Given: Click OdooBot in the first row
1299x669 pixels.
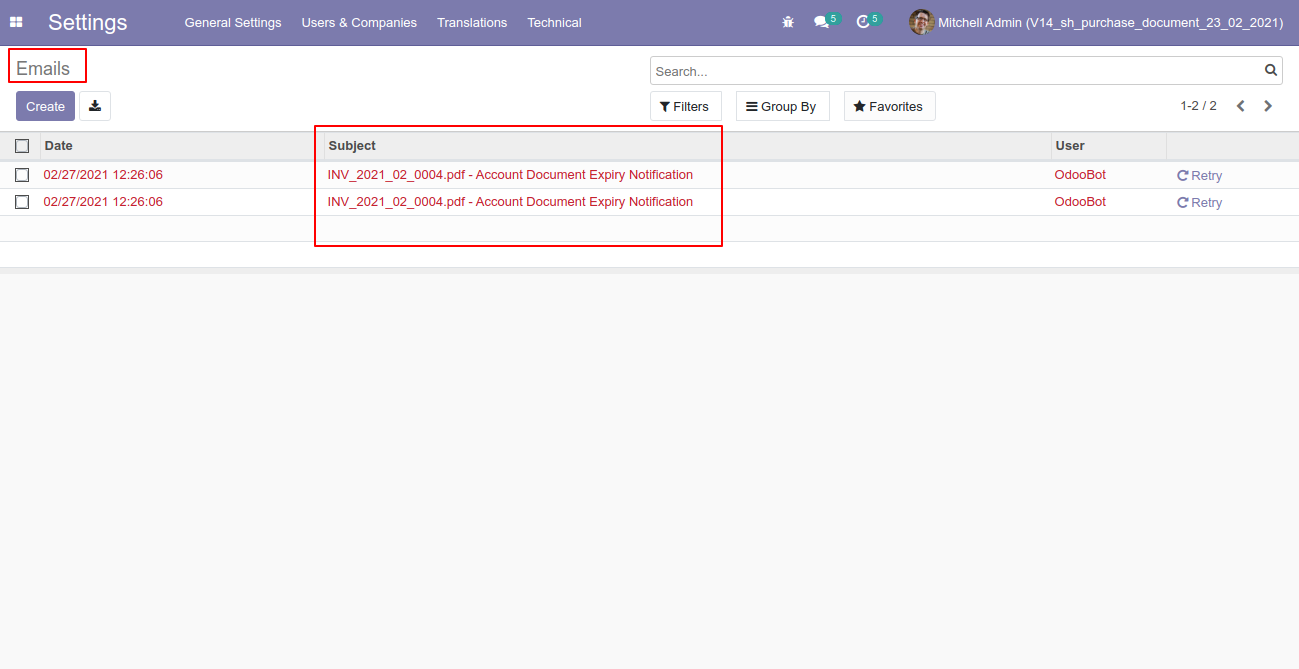Looking at the screenshot, I should point(1080,175).
